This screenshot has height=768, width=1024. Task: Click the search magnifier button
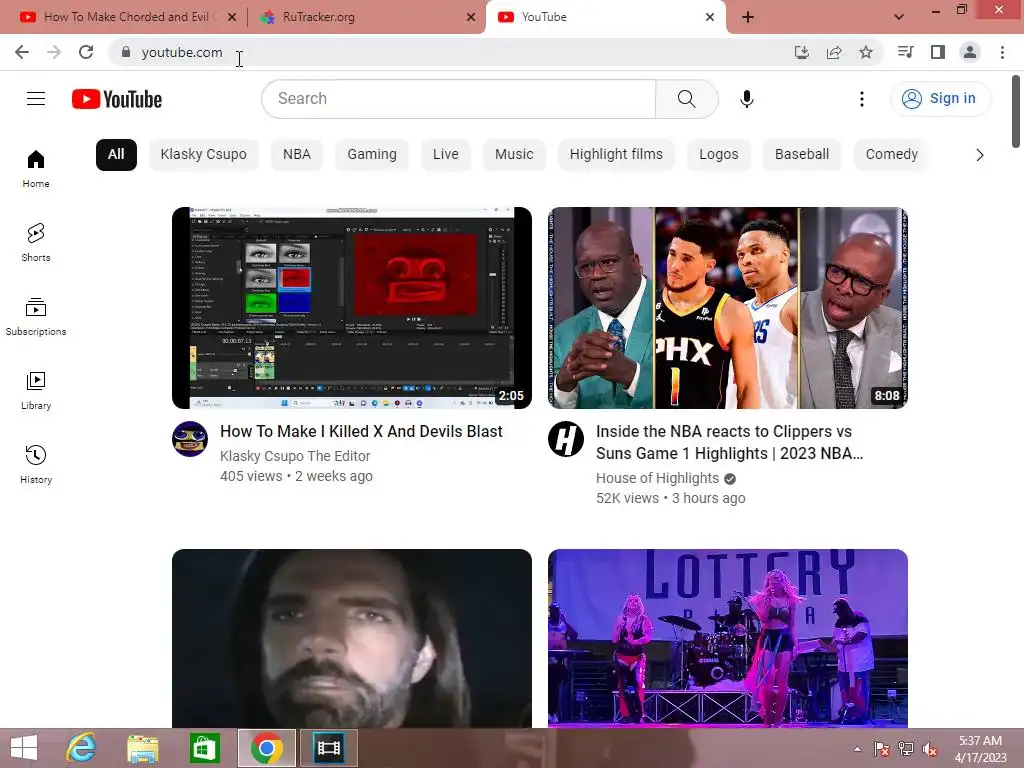686,99
